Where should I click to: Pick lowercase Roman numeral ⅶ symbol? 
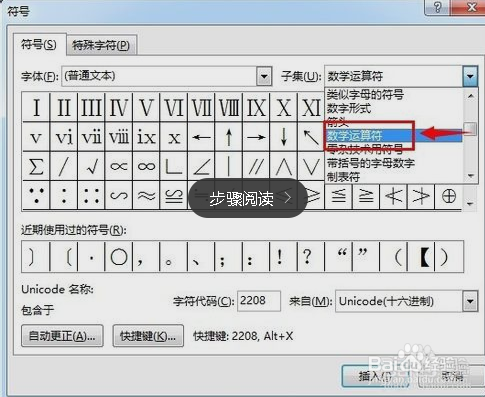click(x=91, y=137)
